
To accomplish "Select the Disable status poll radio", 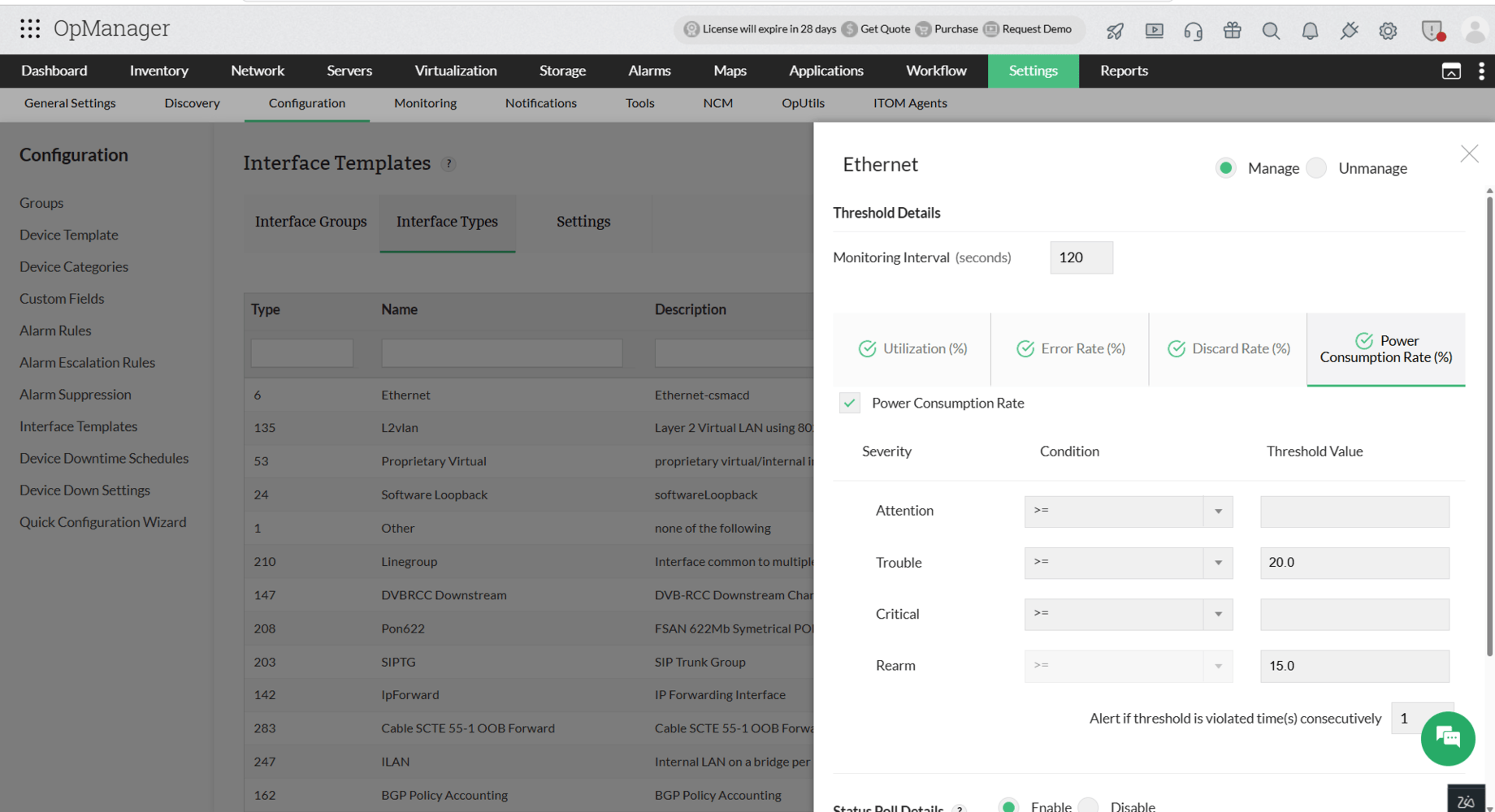I will pyautogui.click(x=1088, y=806).
